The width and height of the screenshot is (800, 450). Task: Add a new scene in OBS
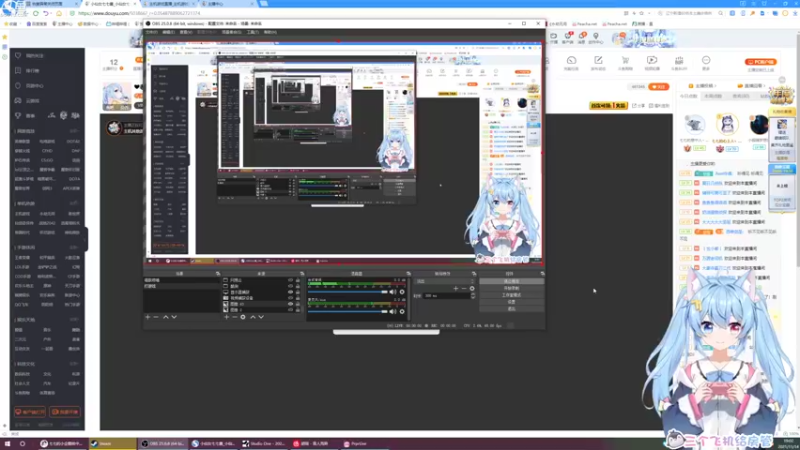(x=148, y=317)
